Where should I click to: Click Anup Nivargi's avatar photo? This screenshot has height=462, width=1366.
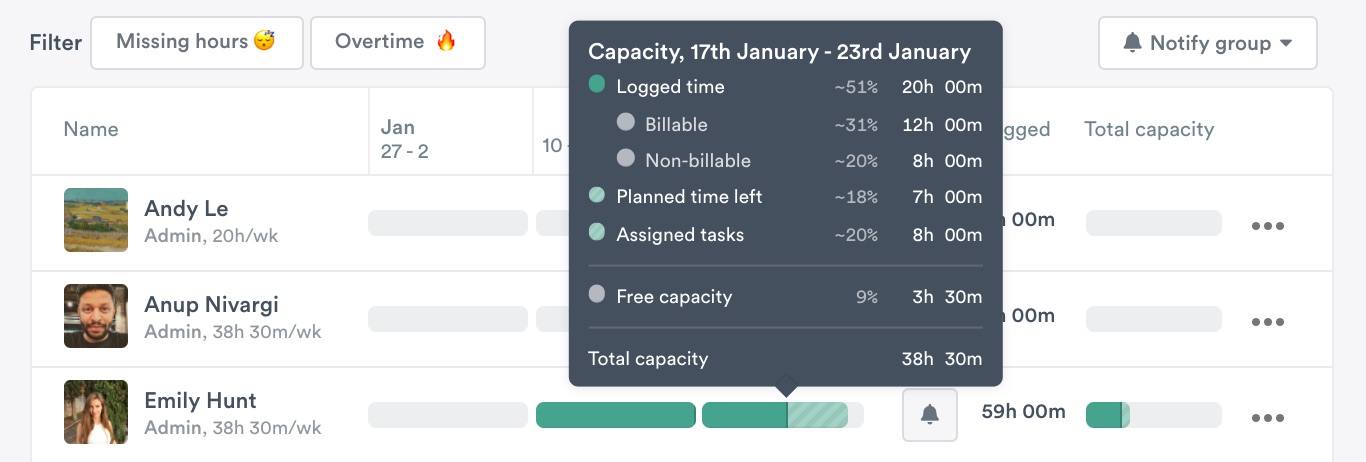coord(96,316)
